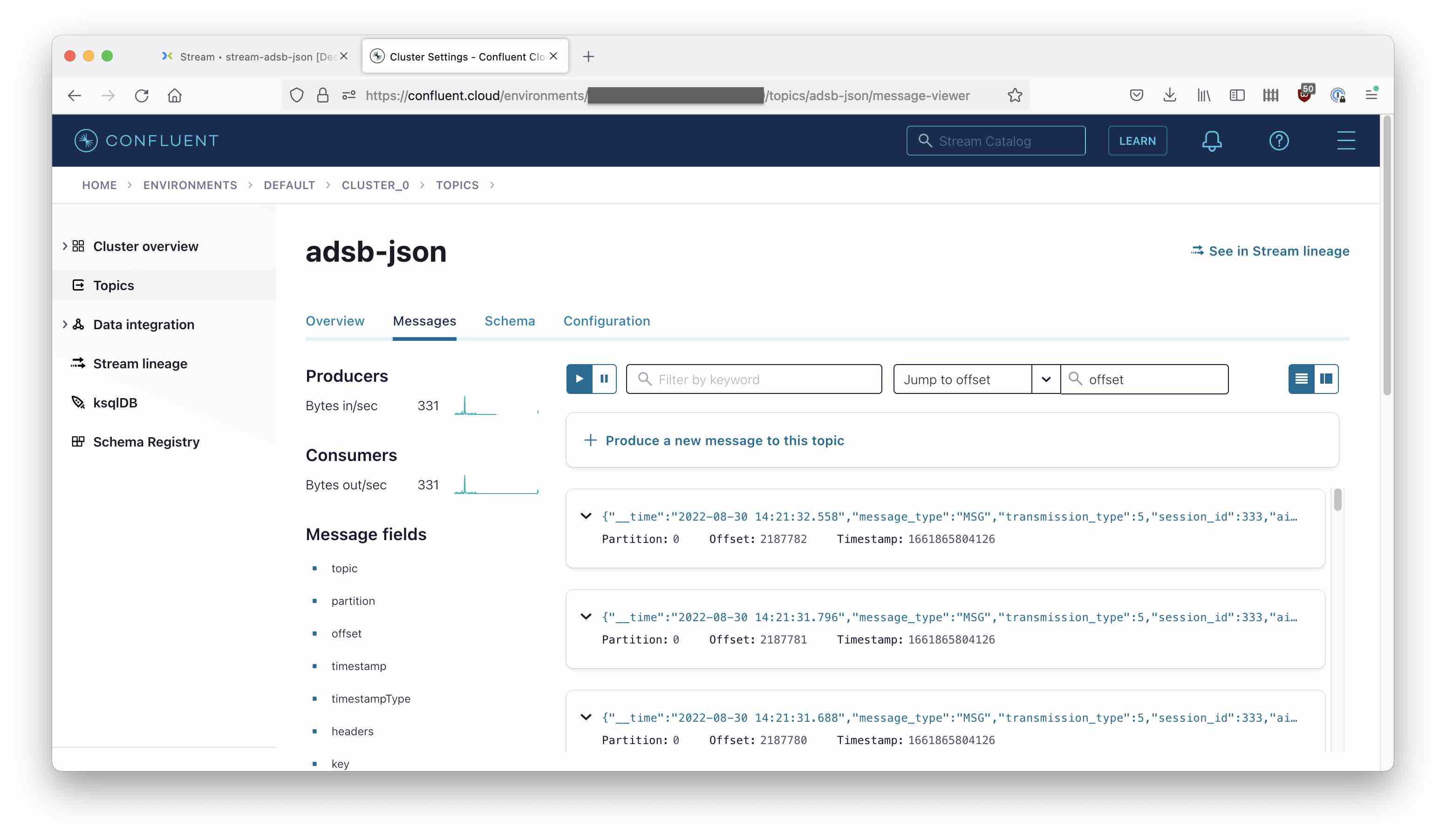Expand the message at offset 2187782
This screenshot has height=840, width=1446.
coord(586,515)
